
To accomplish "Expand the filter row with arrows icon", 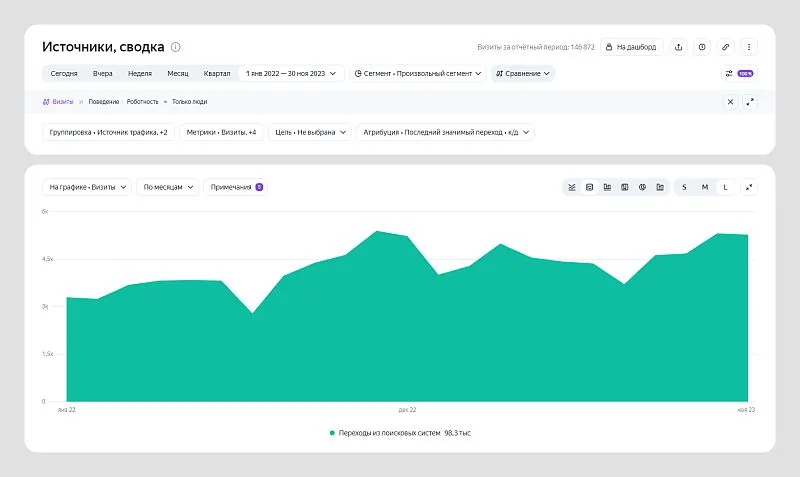I will coord(750,102).
